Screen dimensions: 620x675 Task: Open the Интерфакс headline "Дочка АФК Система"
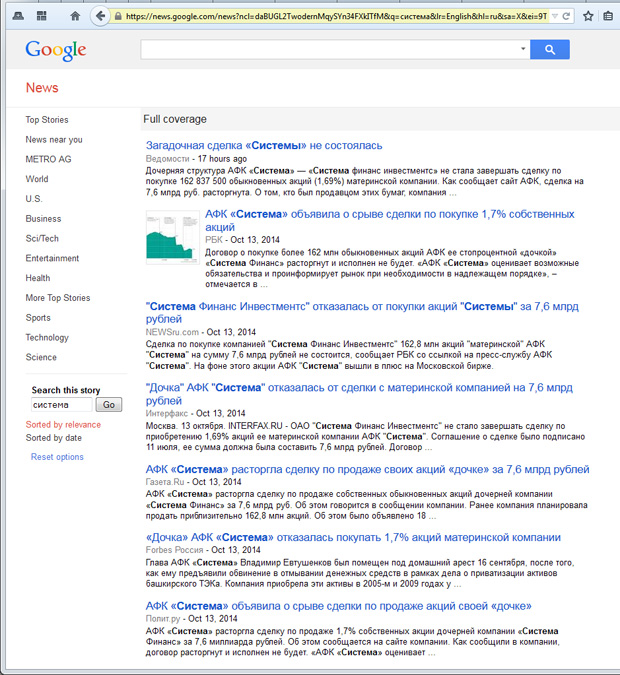coord(359,394)
